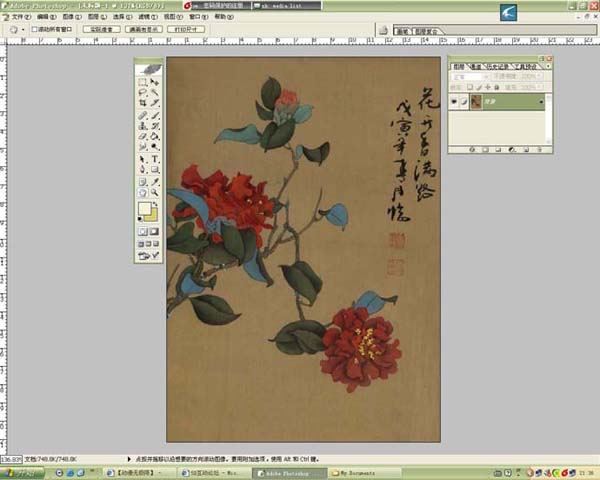Click the create new layer icon

(526, 150)
